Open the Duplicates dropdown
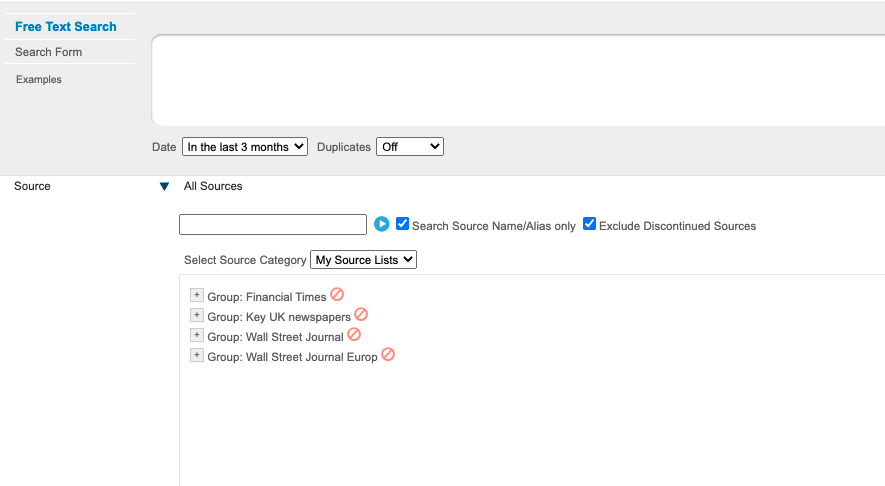The height and width of the screenshot is (486, 885). coord(409,147)
